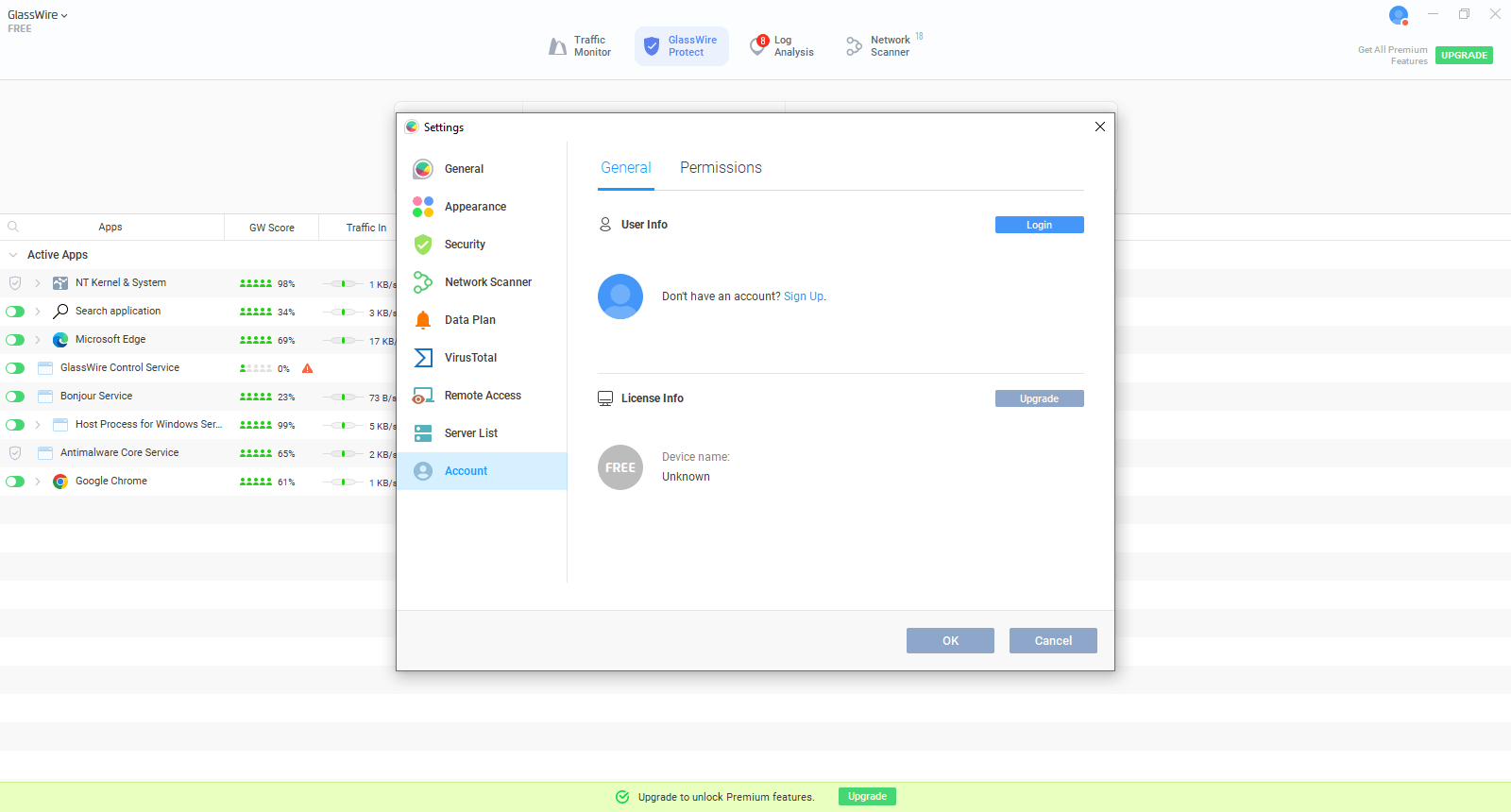Screen dimensions: 1511x812
Task: Click the search magnifier in Apps column
Action: (x=13, y=227)
